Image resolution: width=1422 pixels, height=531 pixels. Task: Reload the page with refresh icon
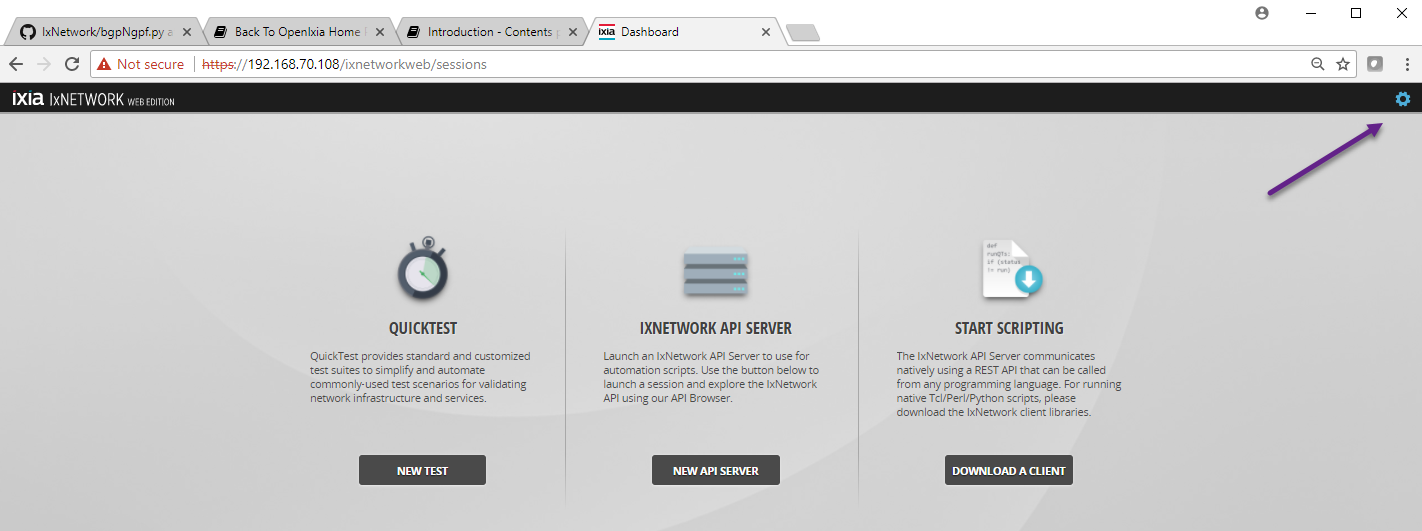click(x=72, y=64)
